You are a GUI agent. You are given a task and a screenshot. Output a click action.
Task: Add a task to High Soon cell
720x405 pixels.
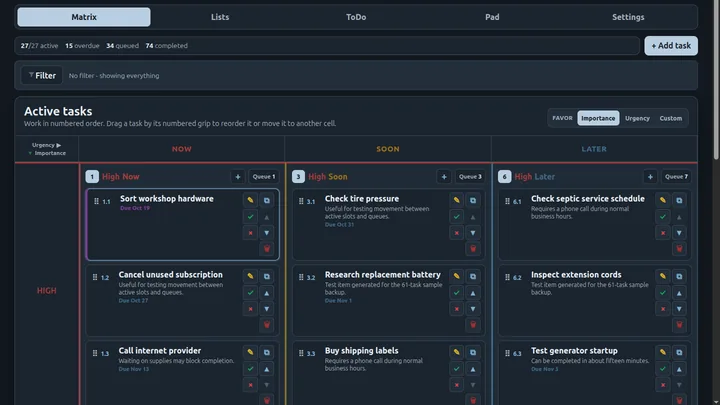click(x=444, y=176)
